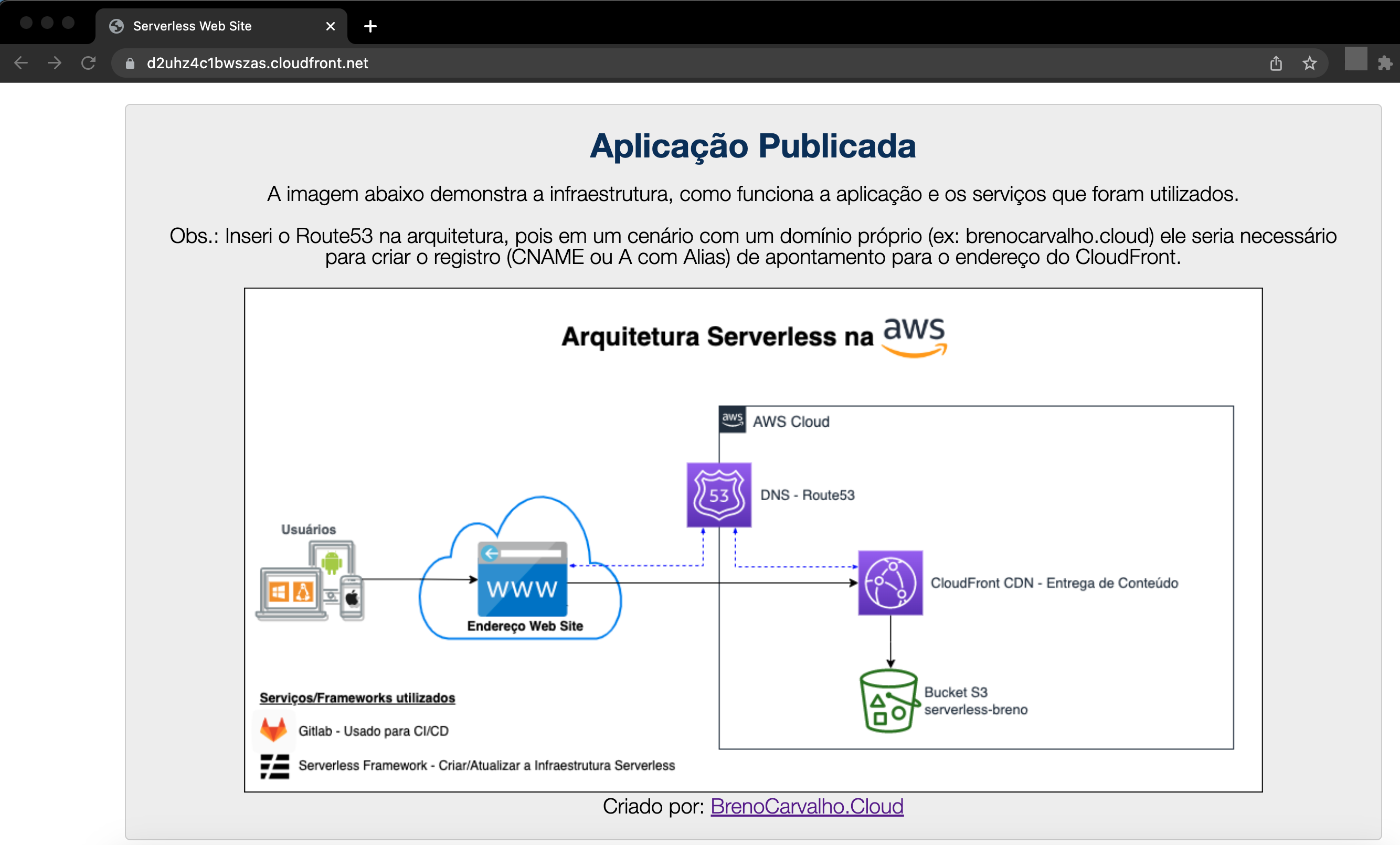
Task: Click the padlock site info icon
Action: (x=130, y=63)
